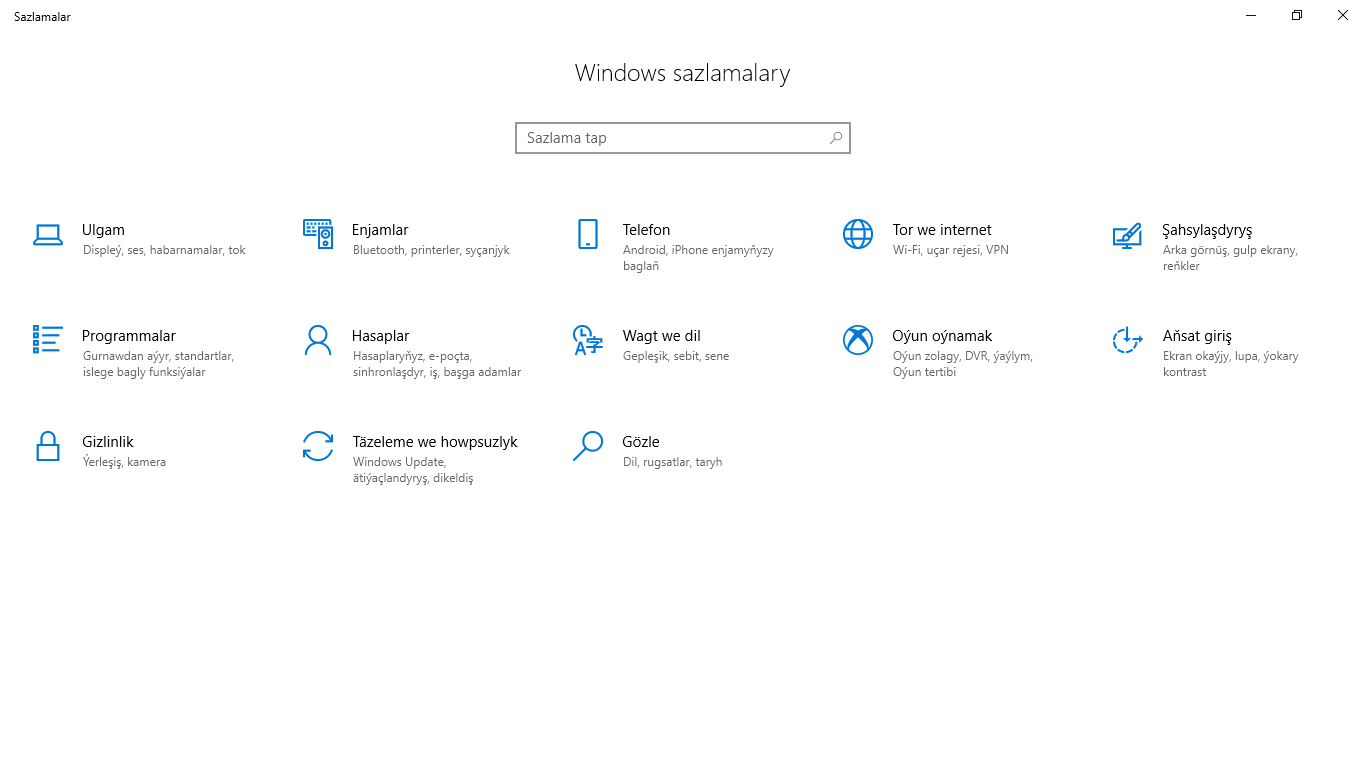The image size is (1366, 768).
Task: Click text "Windows Update, ätiýaçlandyryş, dikeldiş"
Action: click(413, 470)
